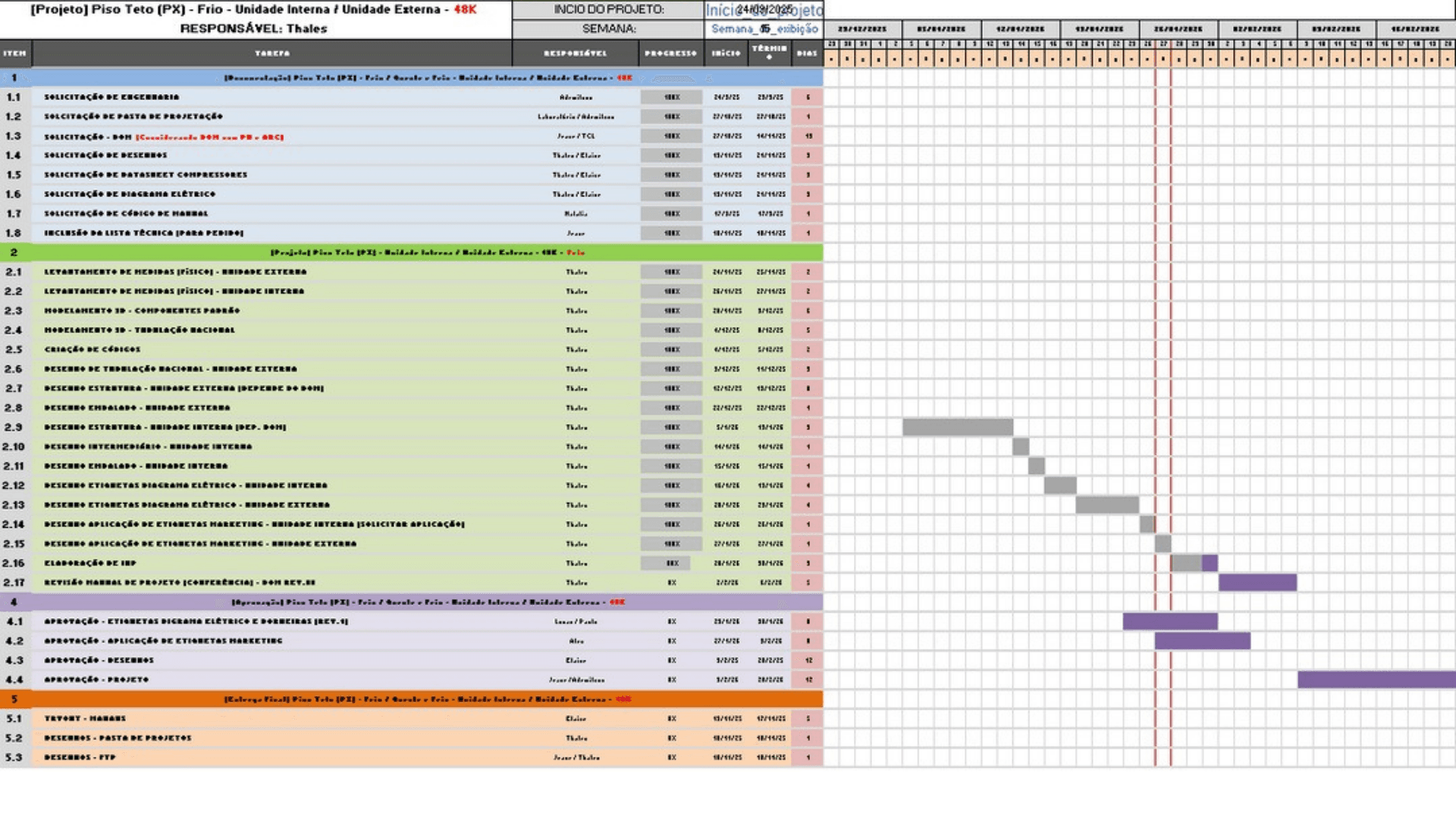Select the blue section 1 header row
This screenshot has height=819, width=1456.
coord(427,77)
